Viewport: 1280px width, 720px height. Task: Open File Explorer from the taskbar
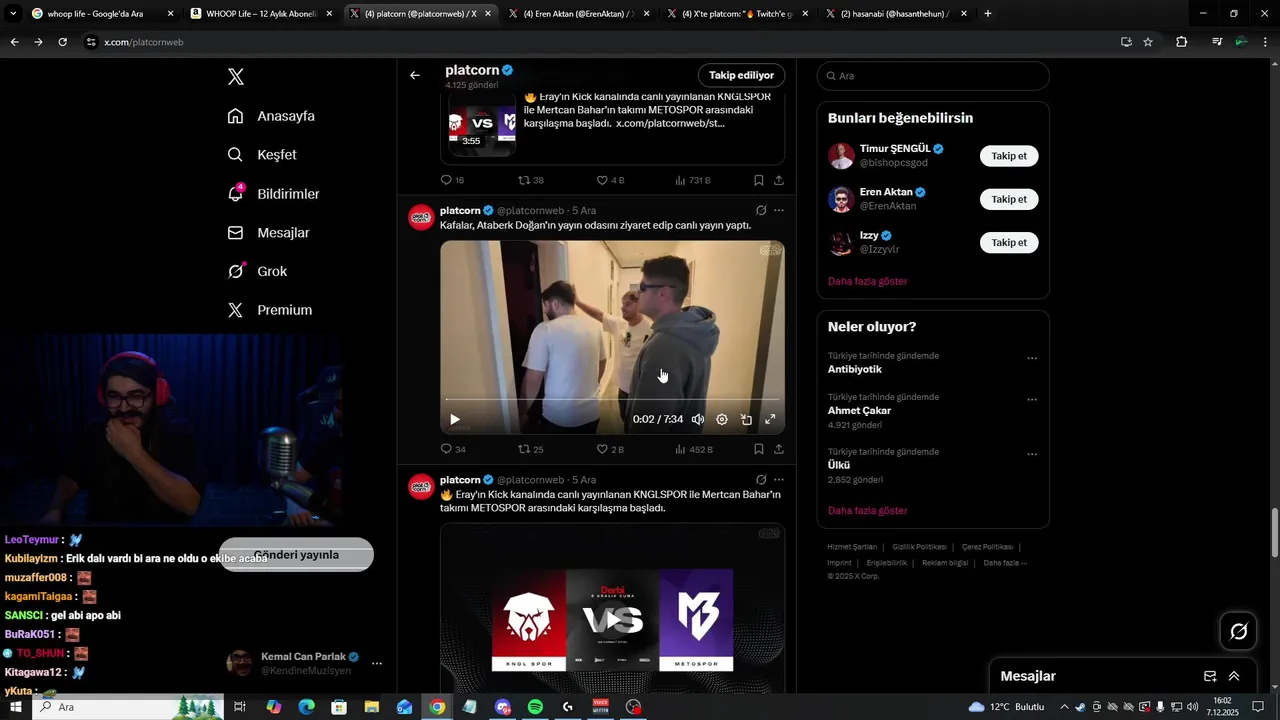click(x=372, y=707)
